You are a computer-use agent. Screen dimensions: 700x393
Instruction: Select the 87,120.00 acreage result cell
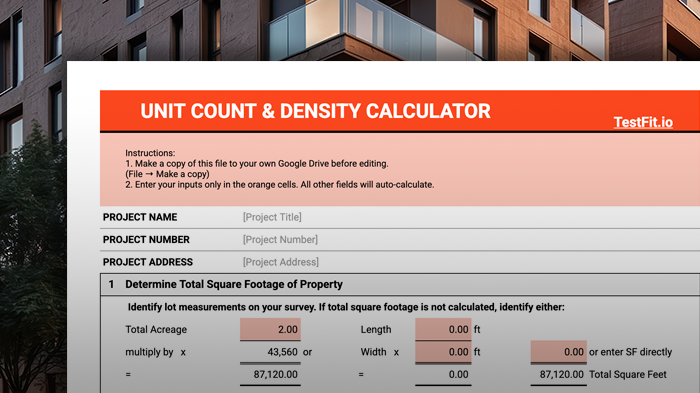(275, 374)
